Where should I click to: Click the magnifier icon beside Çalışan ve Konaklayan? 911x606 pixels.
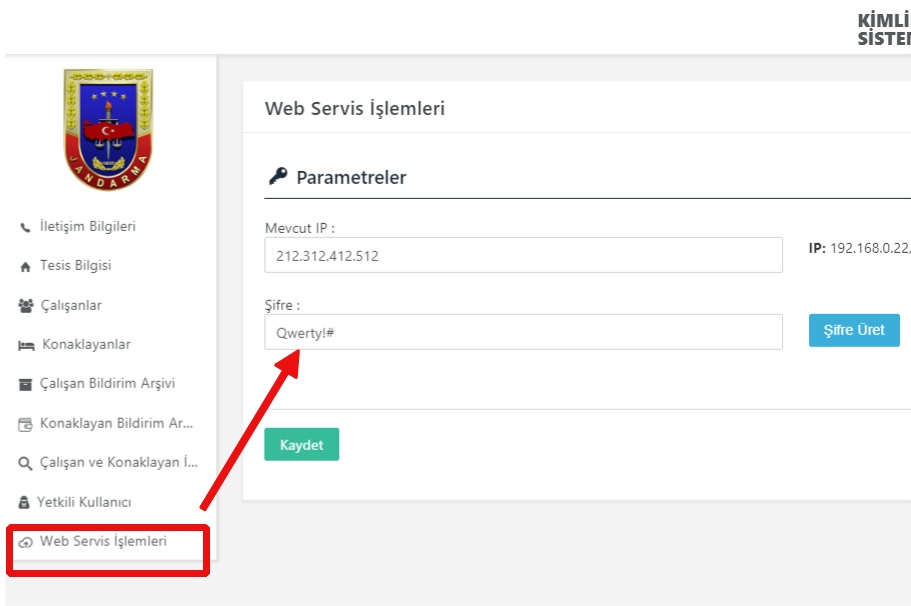click(25, 464)
